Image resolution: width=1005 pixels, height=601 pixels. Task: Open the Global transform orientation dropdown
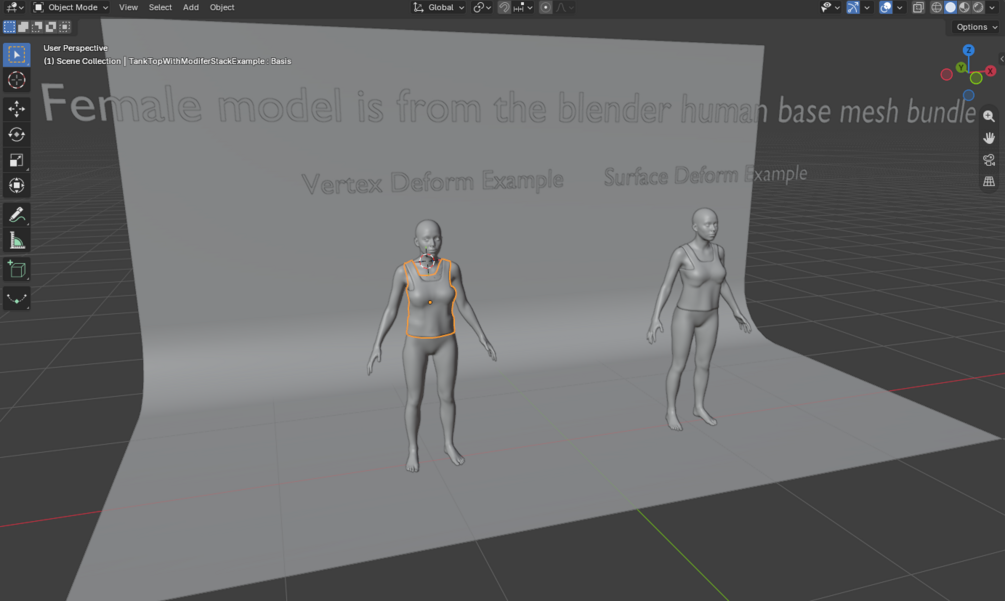[x=438, y=7]
